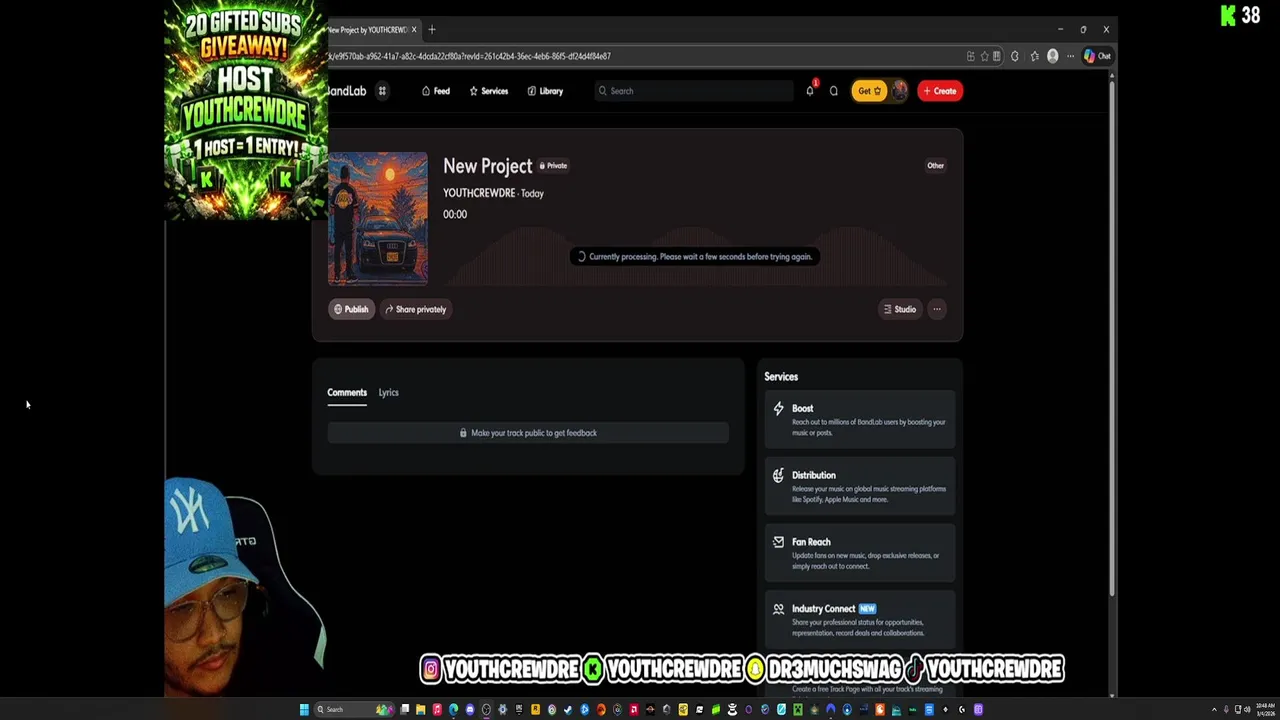Click the Distribution service icon
The width and height of the screenshot is (1280, 720).
point(778,475)
